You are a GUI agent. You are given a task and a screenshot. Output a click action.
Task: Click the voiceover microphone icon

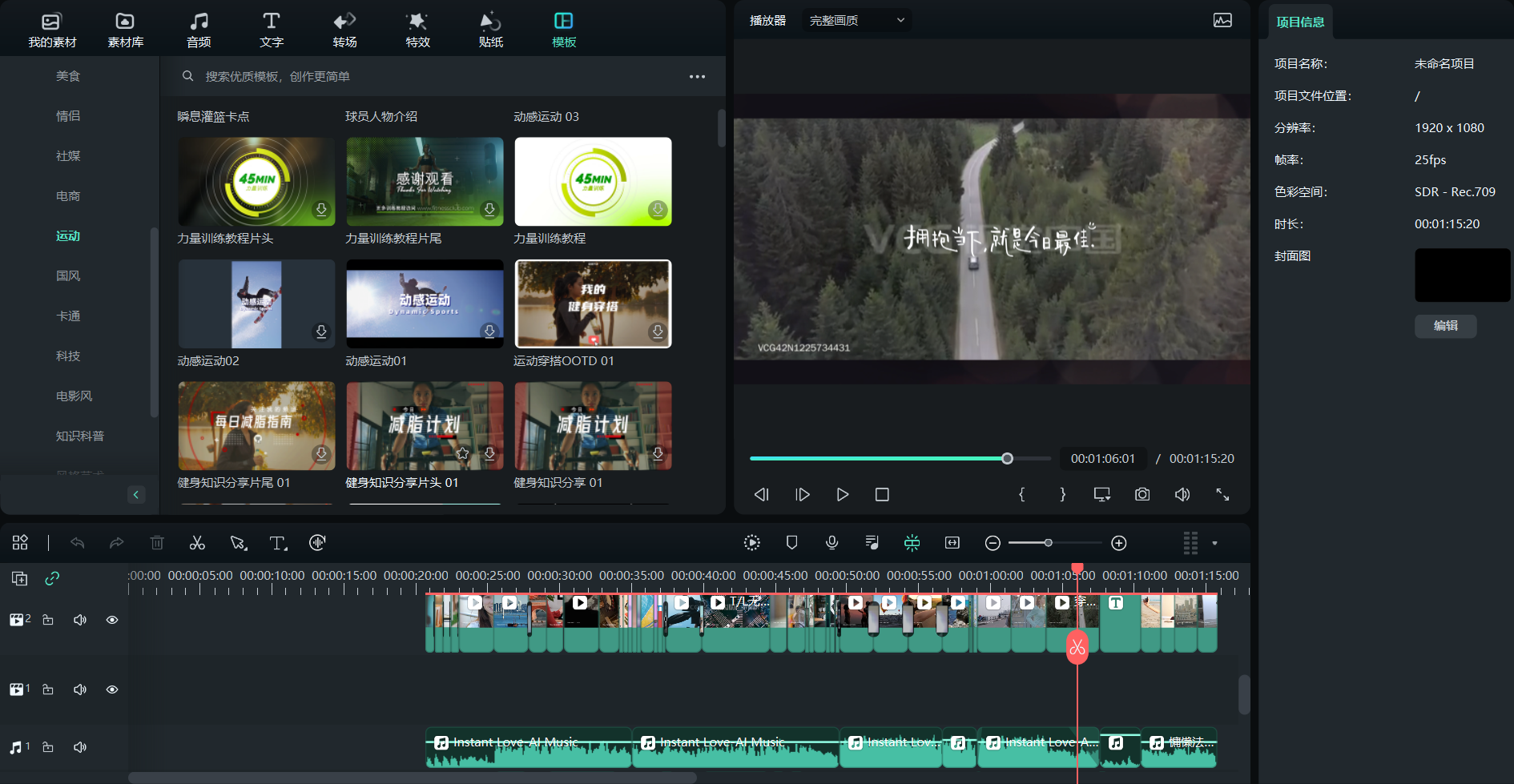[x=831, y=543]
